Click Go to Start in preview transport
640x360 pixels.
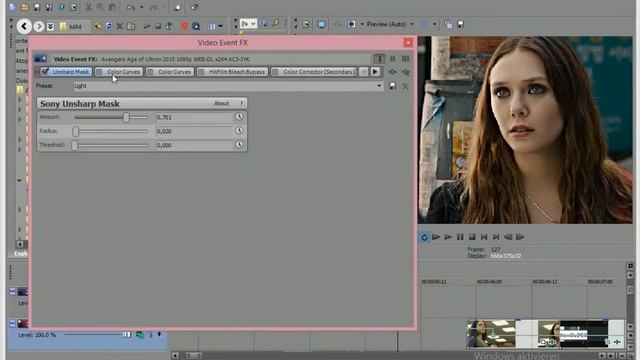(484, 237)
